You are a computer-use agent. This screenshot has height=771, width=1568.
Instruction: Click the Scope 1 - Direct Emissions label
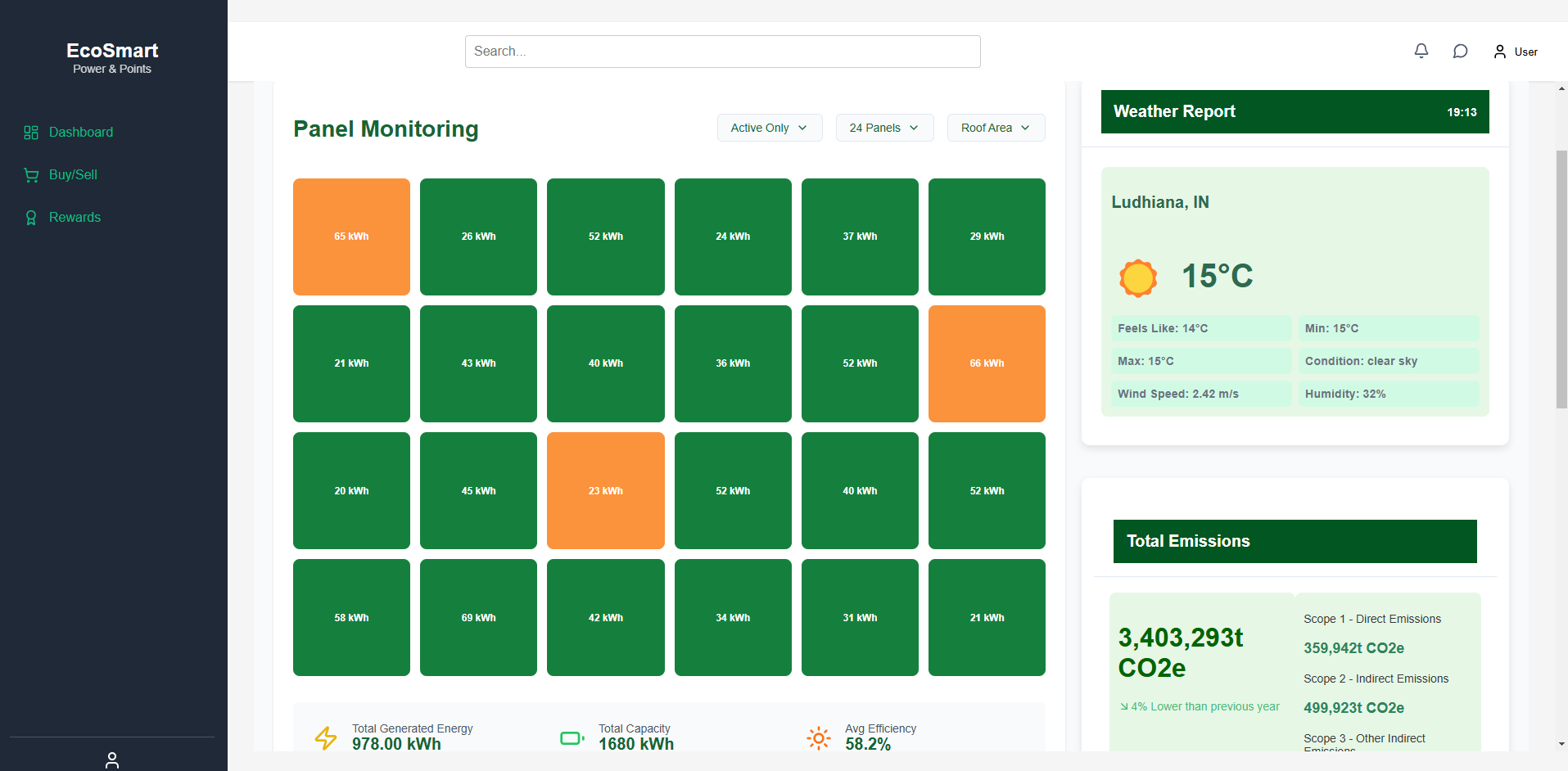pos(1372,619)
